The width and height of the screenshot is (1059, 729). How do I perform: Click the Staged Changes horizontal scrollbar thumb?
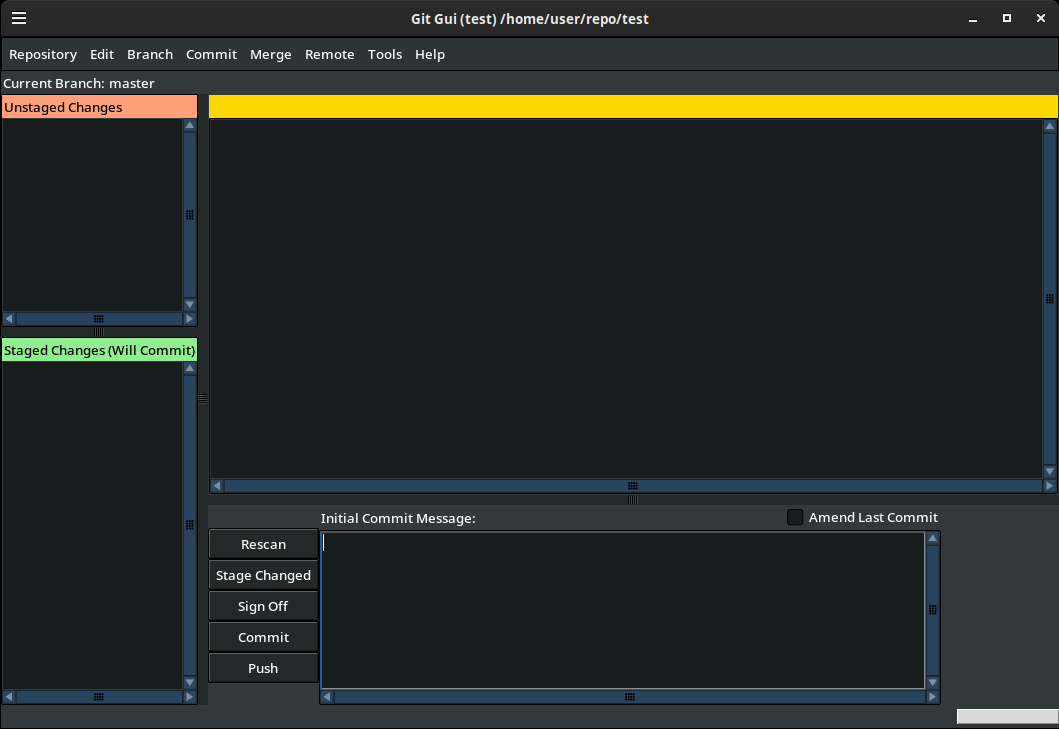point(99,697)
